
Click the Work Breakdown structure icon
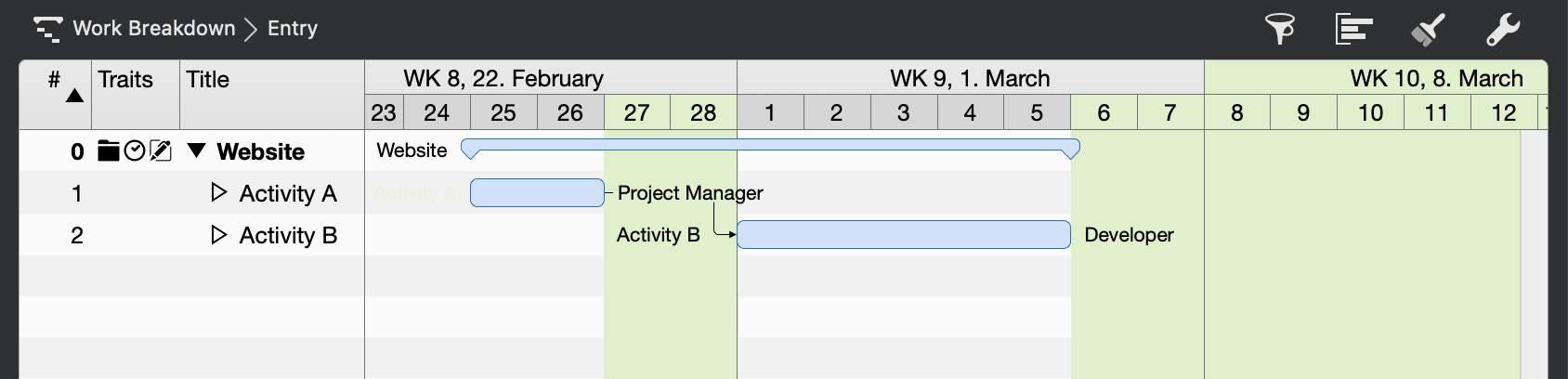[x=48, y=29]
